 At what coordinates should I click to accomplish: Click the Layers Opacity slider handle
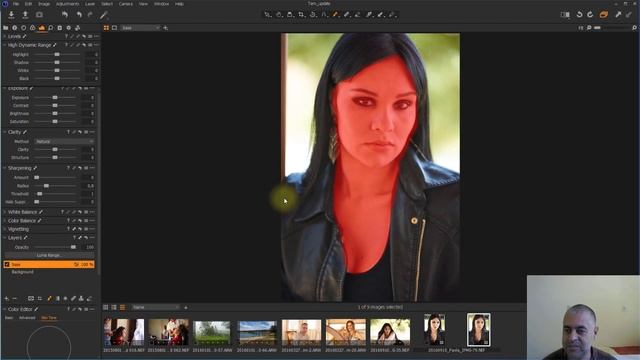tap(73, 247)
